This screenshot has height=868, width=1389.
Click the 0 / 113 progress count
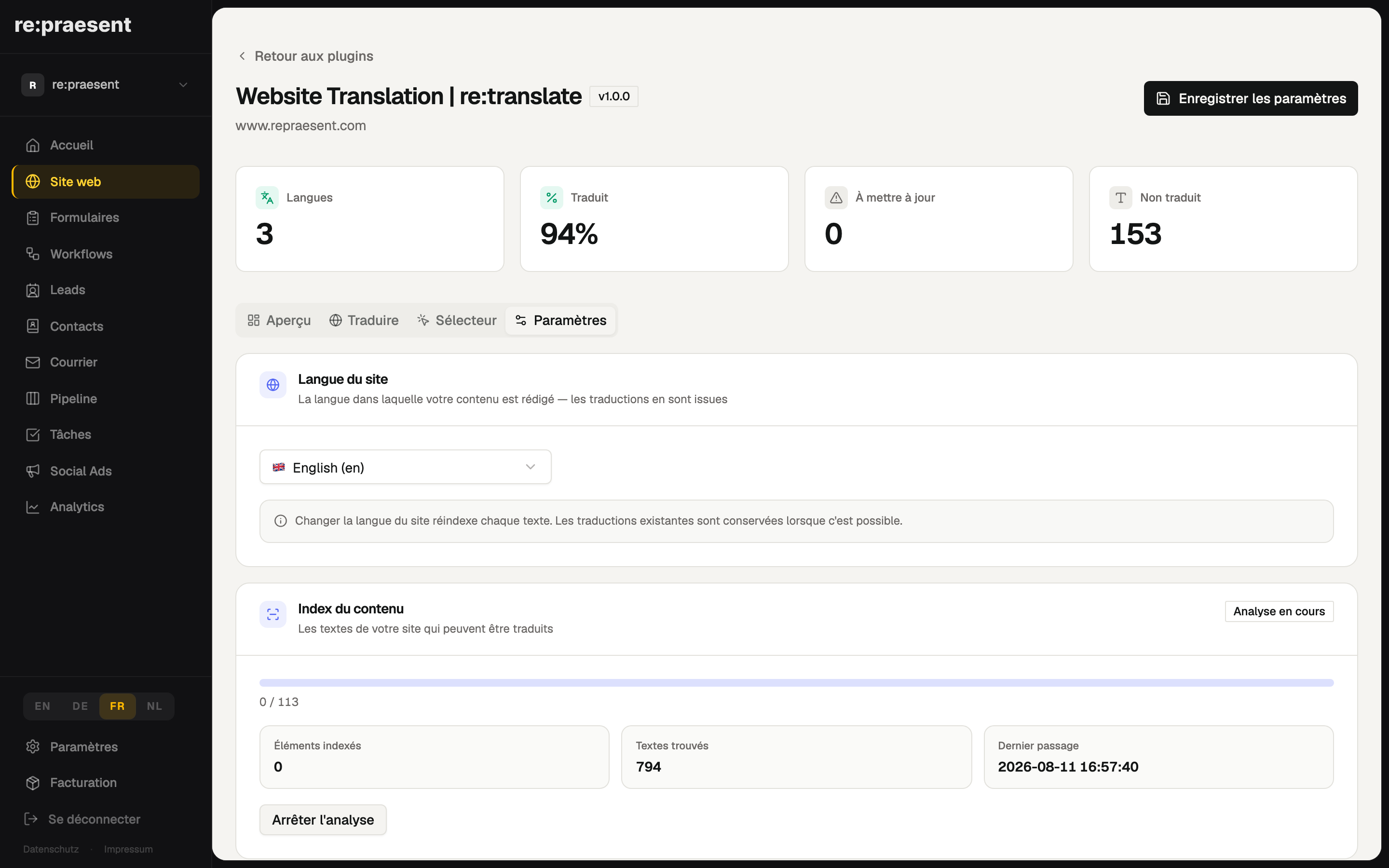pos(279,702)
